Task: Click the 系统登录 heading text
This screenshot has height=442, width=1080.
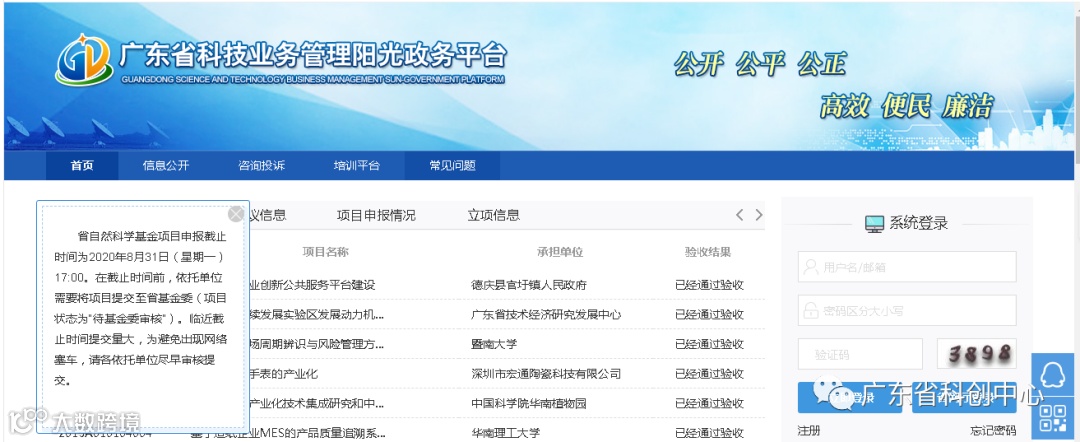Action: 919,223
